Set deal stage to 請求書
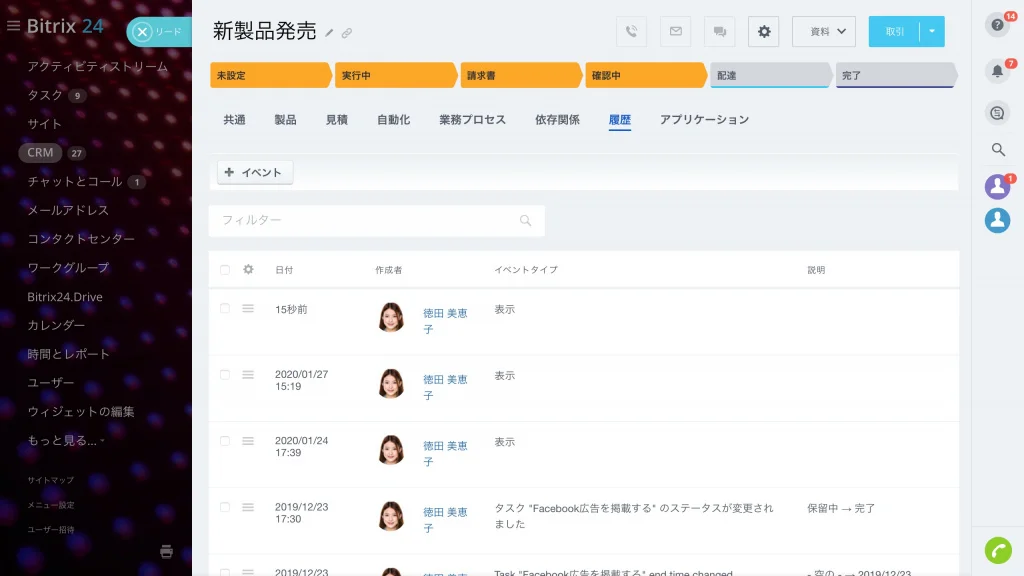 point(520,75)
